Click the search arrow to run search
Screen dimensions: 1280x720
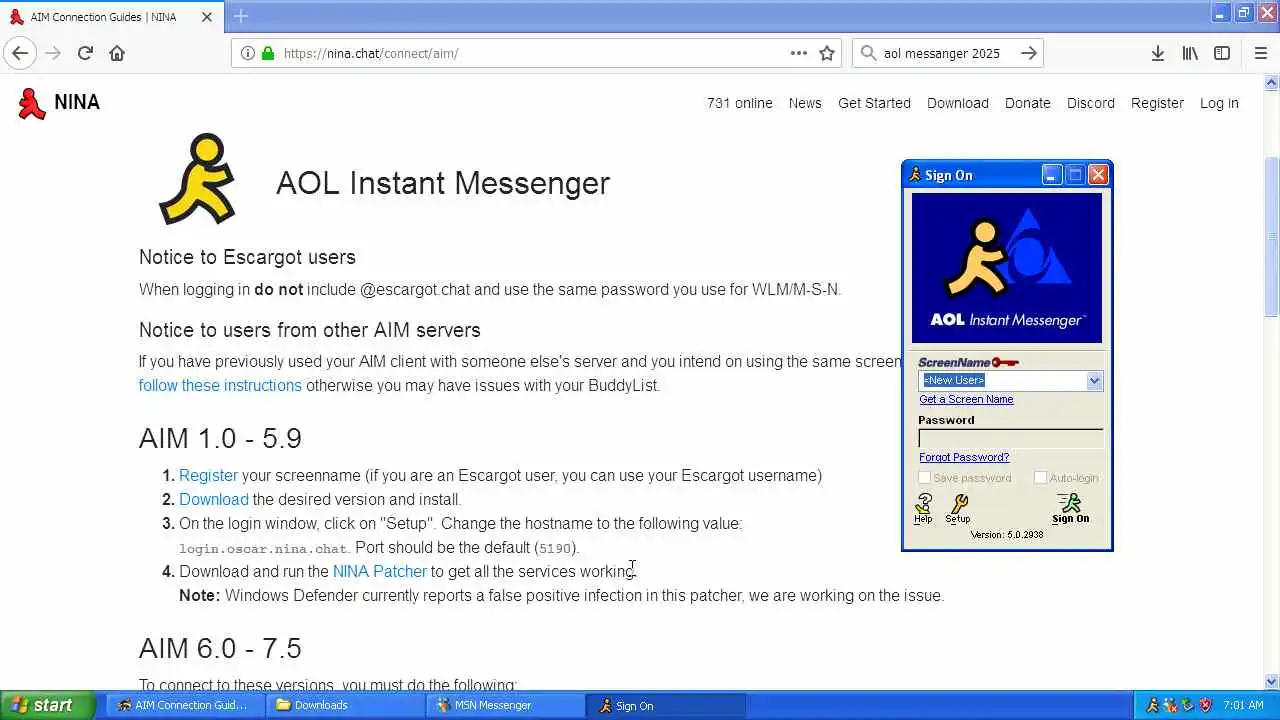1029,53
